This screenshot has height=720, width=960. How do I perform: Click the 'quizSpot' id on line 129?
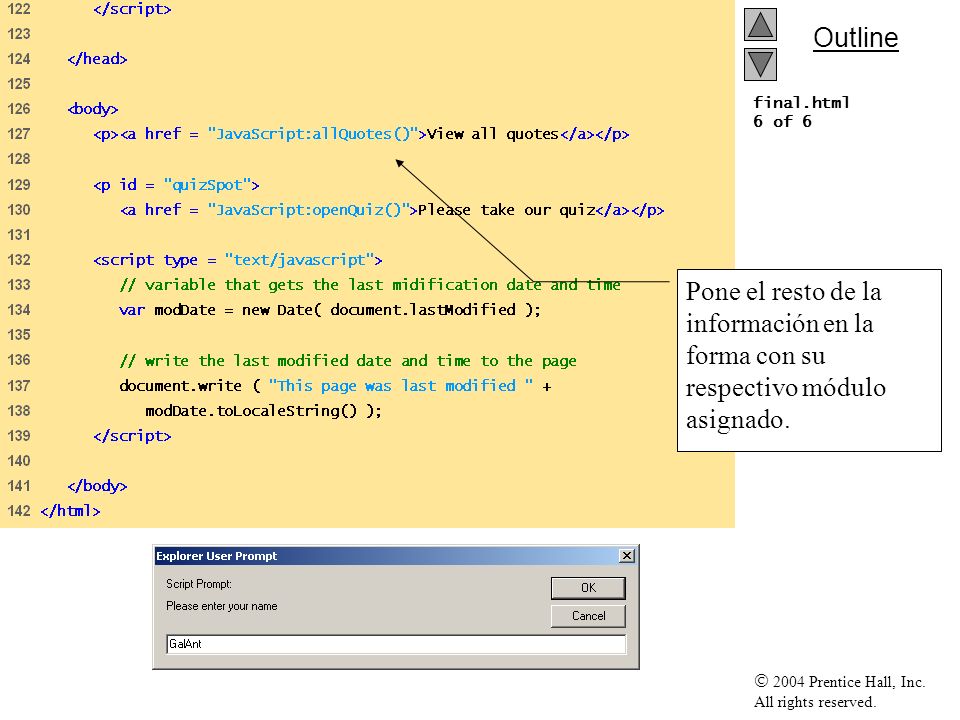point(207,185)
